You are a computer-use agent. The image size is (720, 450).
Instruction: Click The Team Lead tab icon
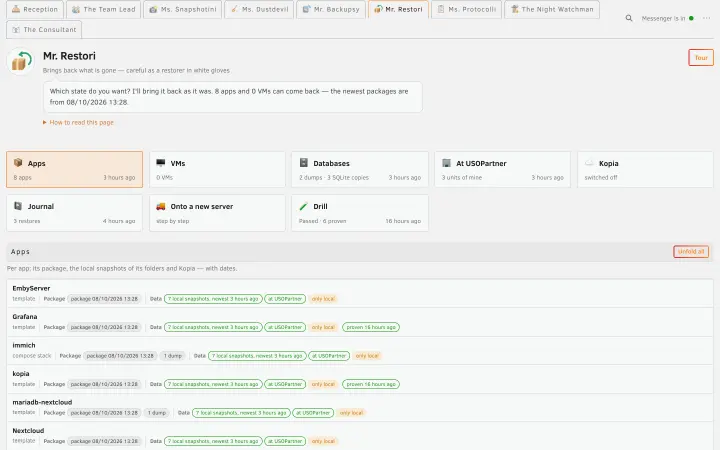click(x=76, y=9)
